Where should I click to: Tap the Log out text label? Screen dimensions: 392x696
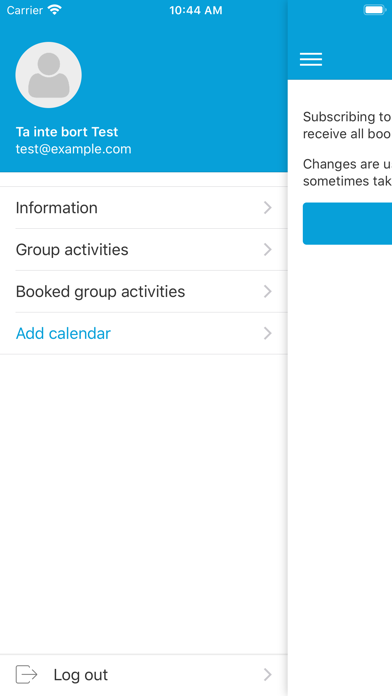coord(81,675)
